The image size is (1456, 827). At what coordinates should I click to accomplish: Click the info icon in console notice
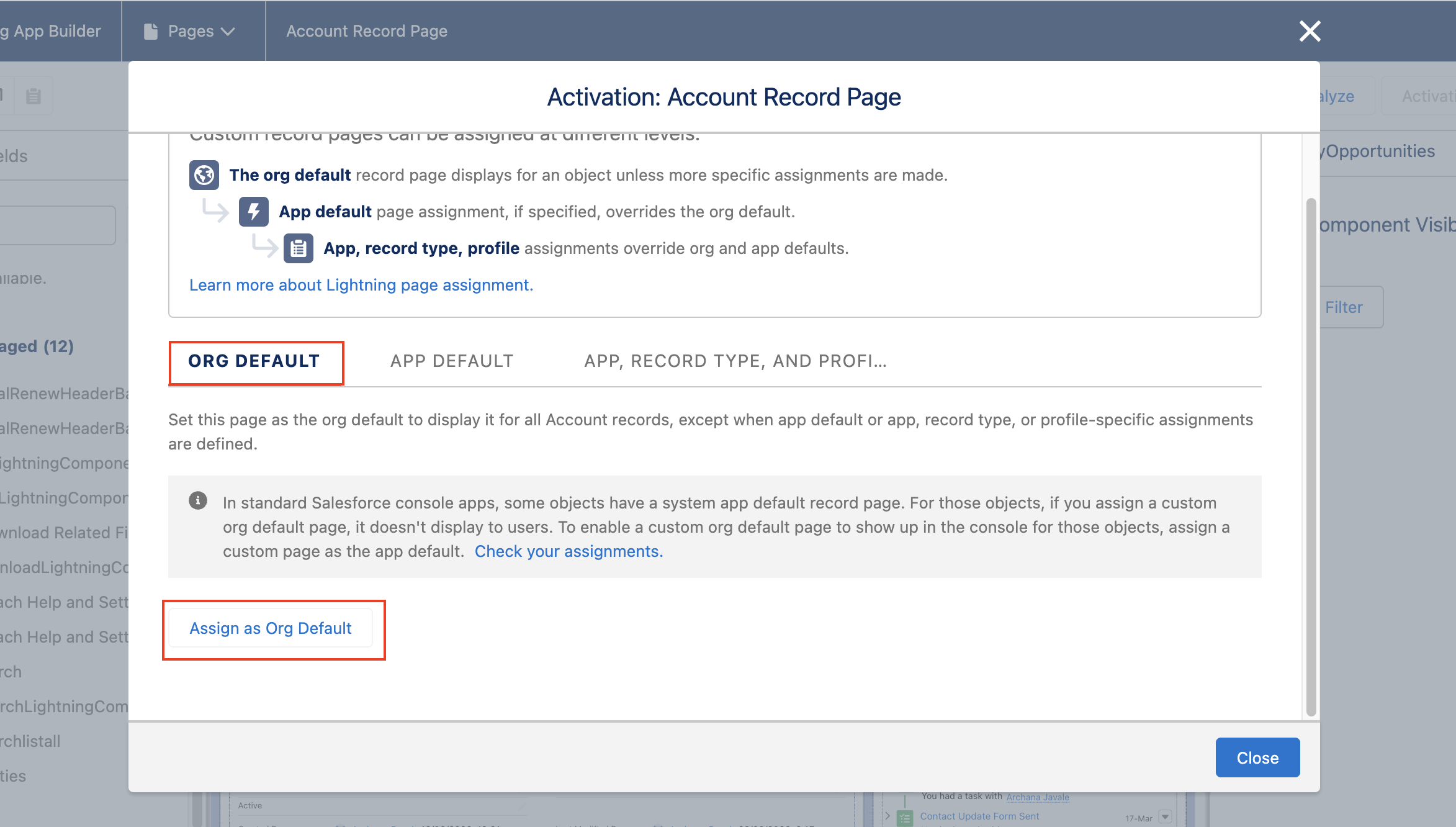198,500
